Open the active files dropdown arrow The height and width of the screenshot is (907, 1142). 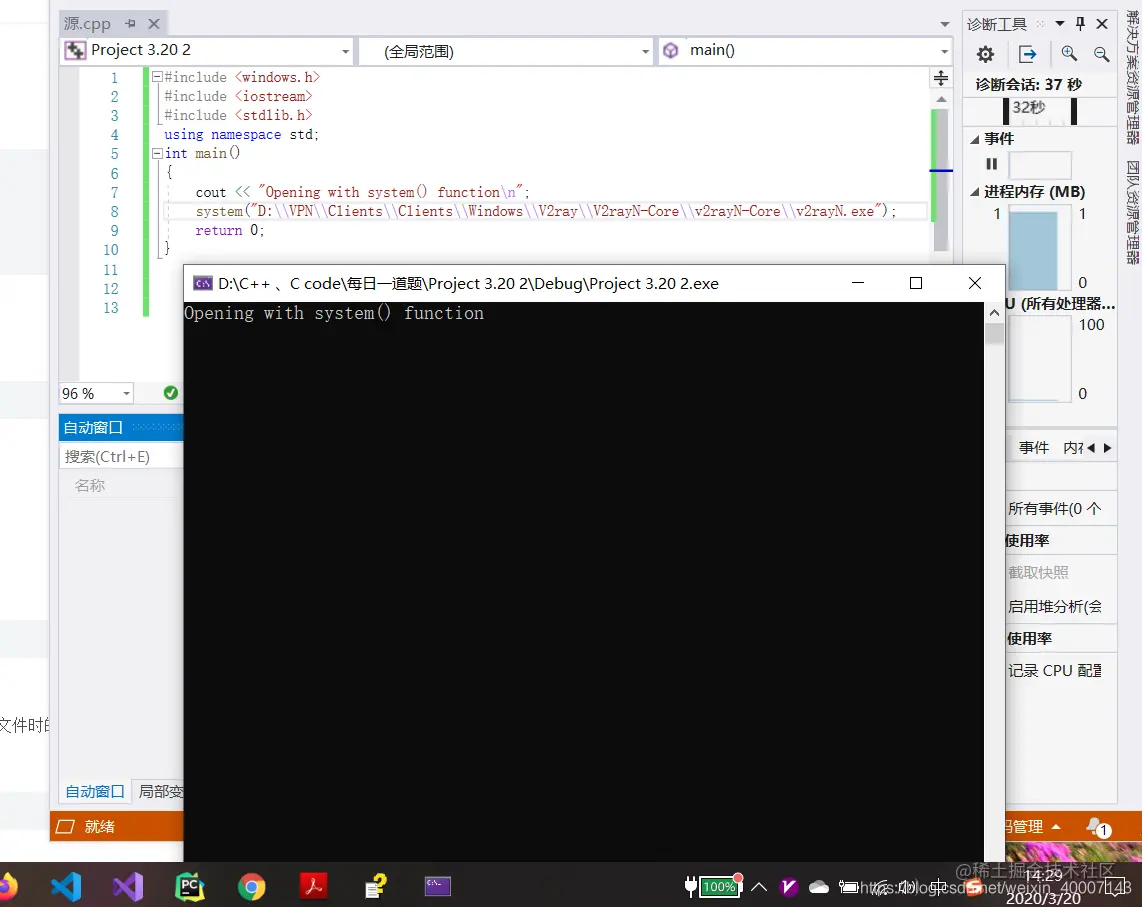945,24
